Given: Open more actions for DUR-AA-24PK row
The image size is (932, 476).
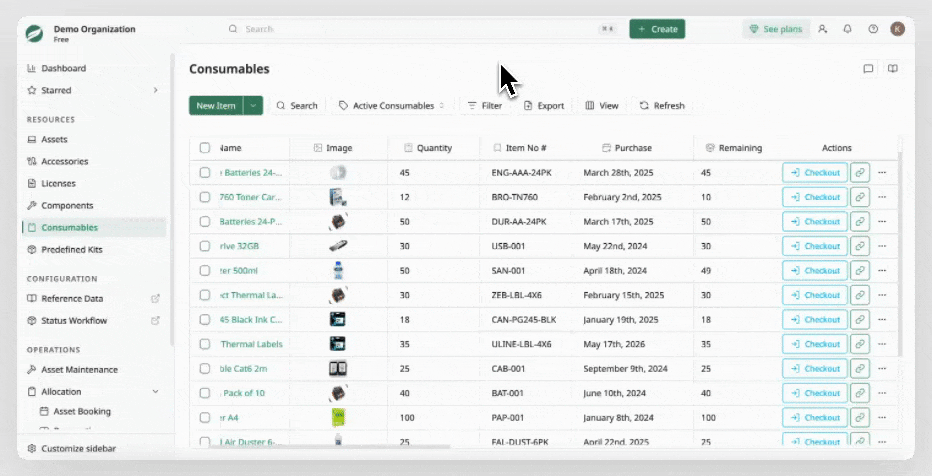Looking at the screenshot, I should click(x=882, y=221).
